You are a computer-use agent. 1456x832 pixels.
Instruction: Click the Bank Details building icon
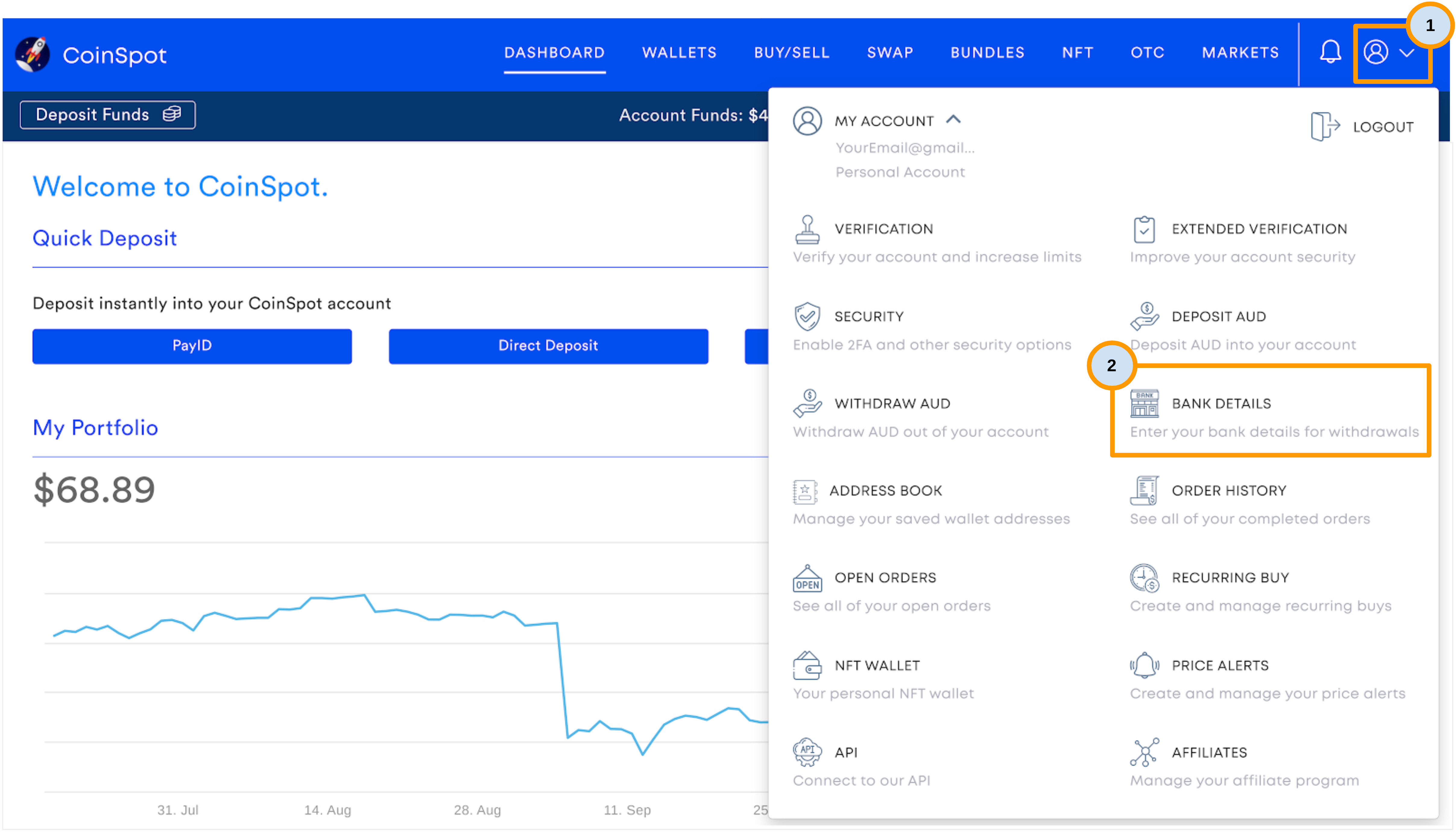pyautogui.click(x=1144, y=403)
